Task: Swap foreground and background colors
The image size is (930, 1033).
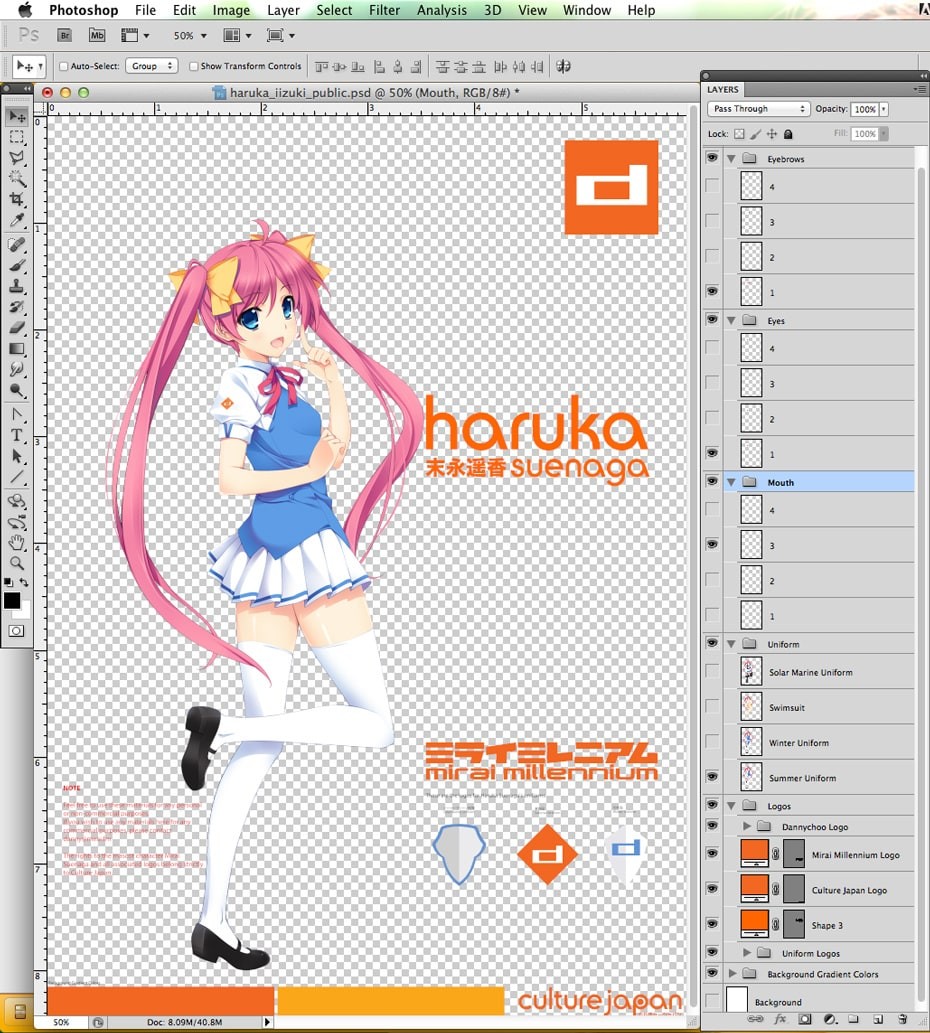Action: pyautogui.click(x=24, y=582)
